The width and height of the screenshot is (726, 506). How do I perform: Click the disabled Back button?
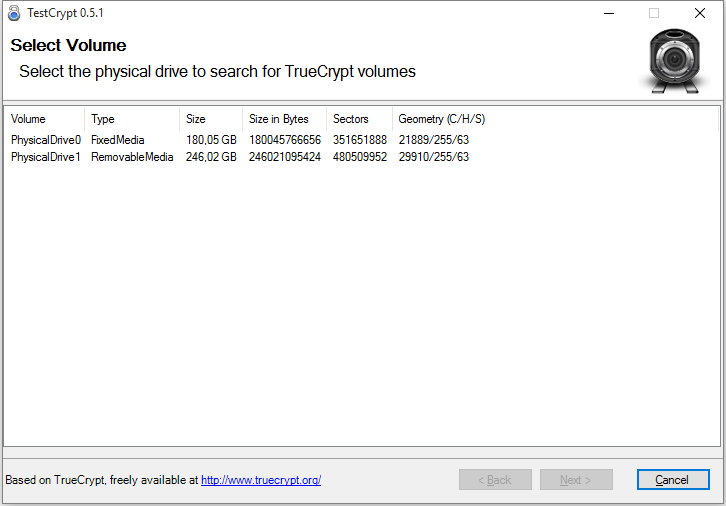click(495, 480)
